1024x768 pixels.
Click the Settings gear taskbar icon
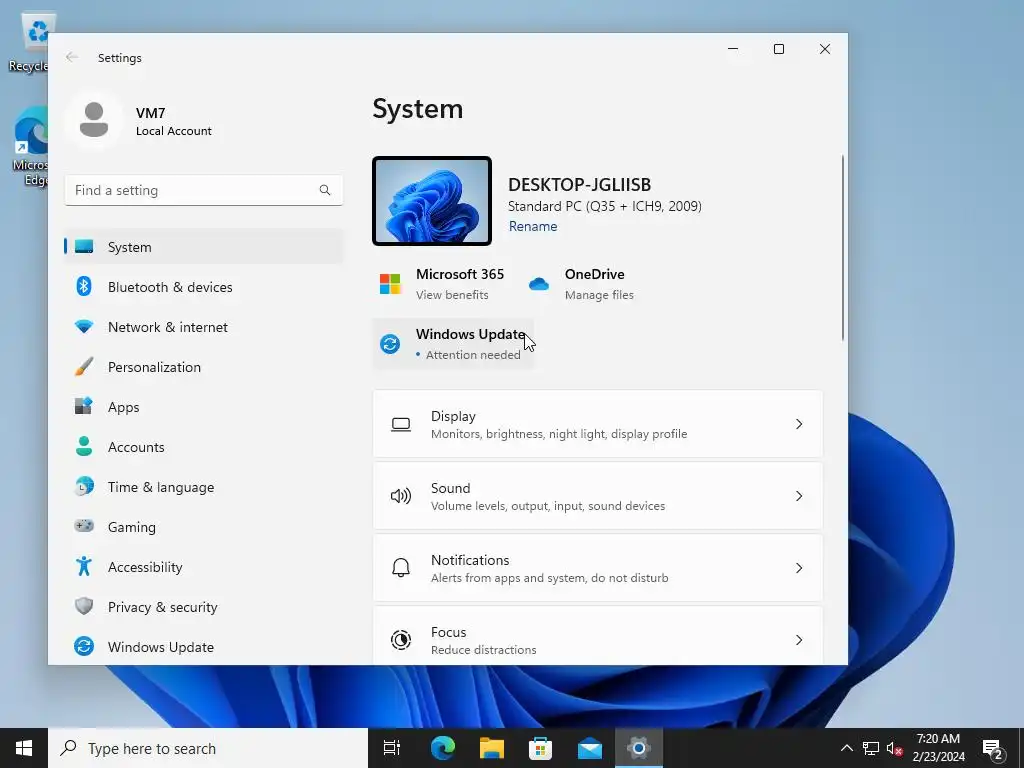[x=639, y=748]
